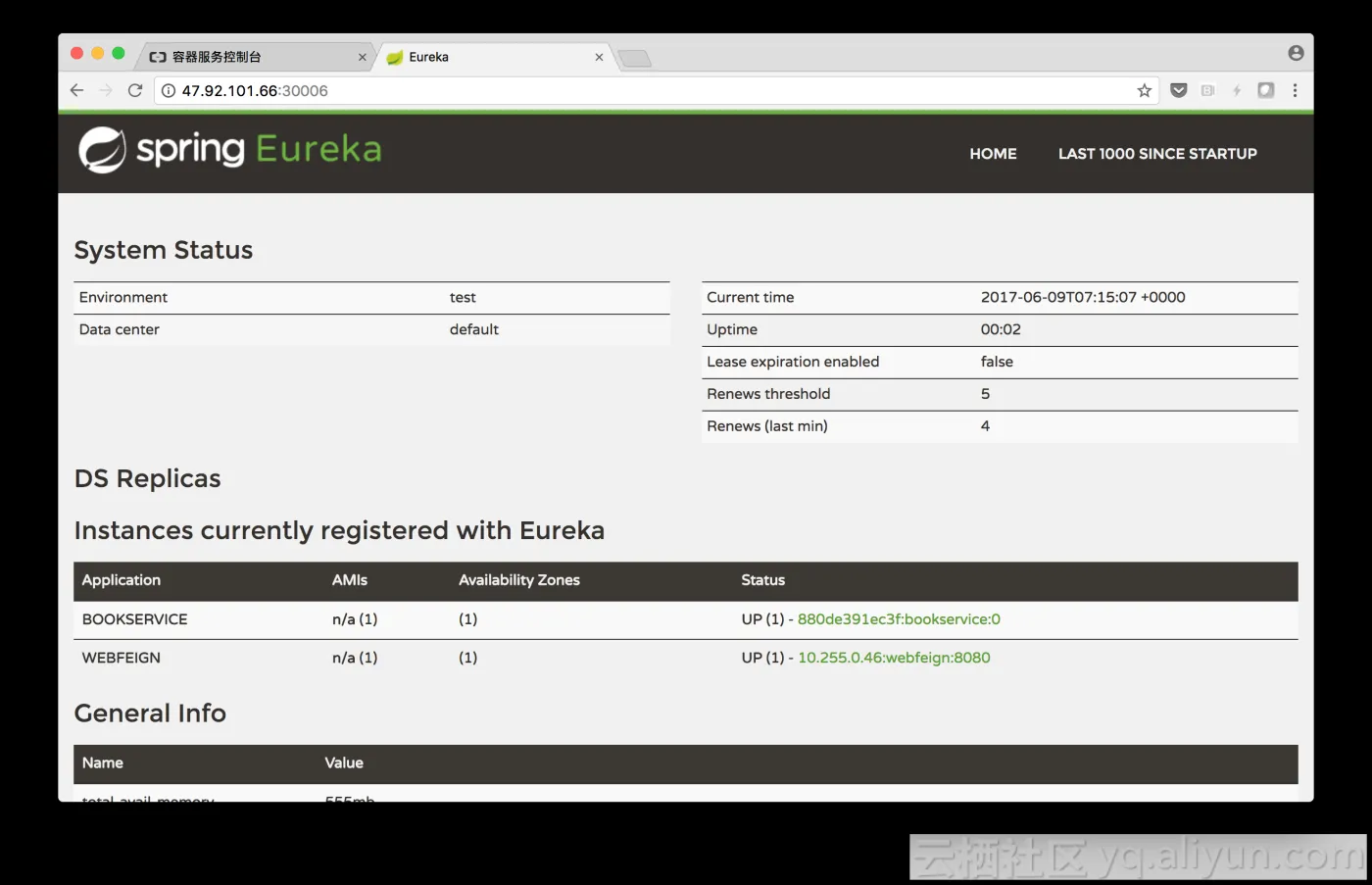Click the square extension icon next to menu

click(x=1266, y=90)
